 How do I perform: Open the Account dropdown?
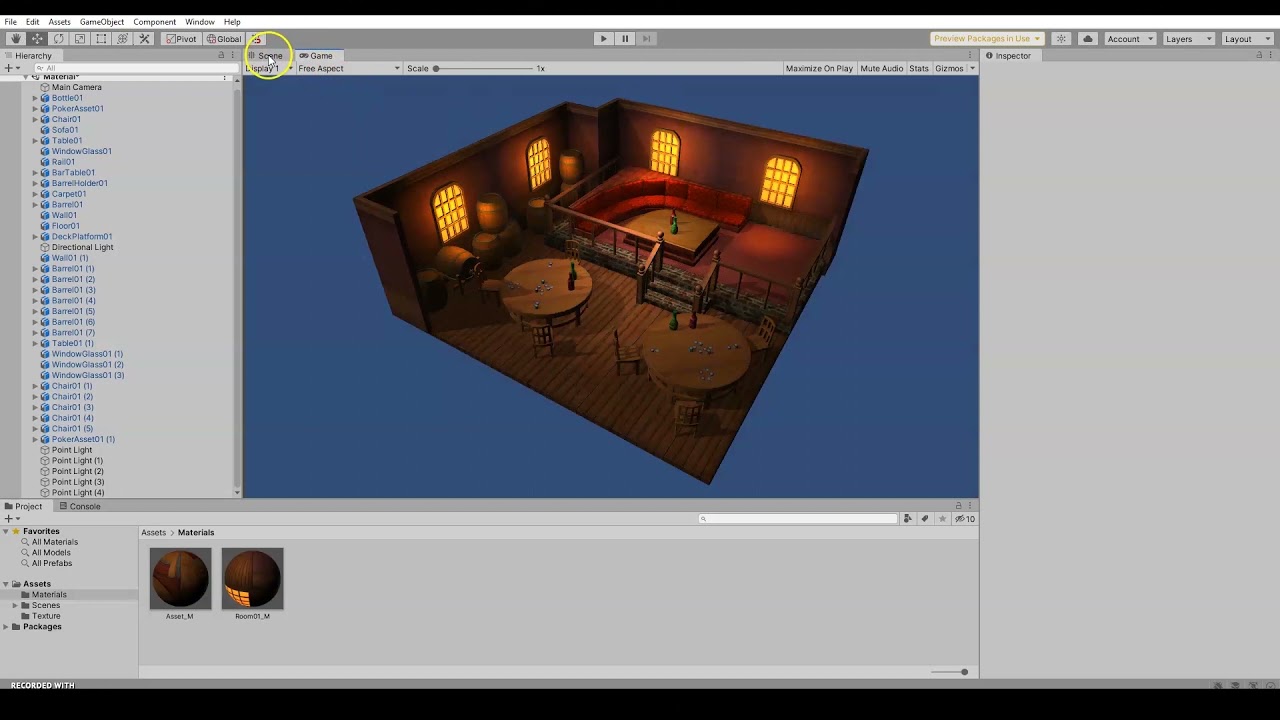coord(1130,39)
